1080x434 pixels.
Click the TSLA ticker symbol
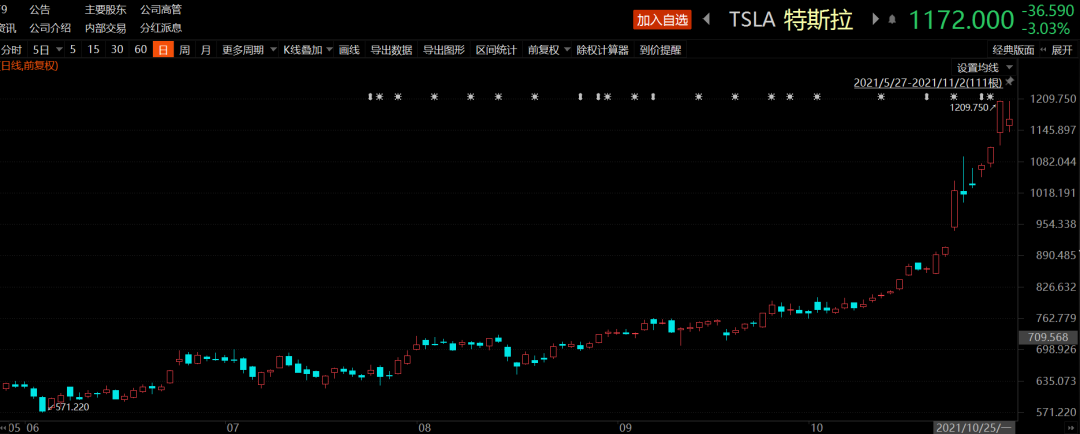(752, 21)
